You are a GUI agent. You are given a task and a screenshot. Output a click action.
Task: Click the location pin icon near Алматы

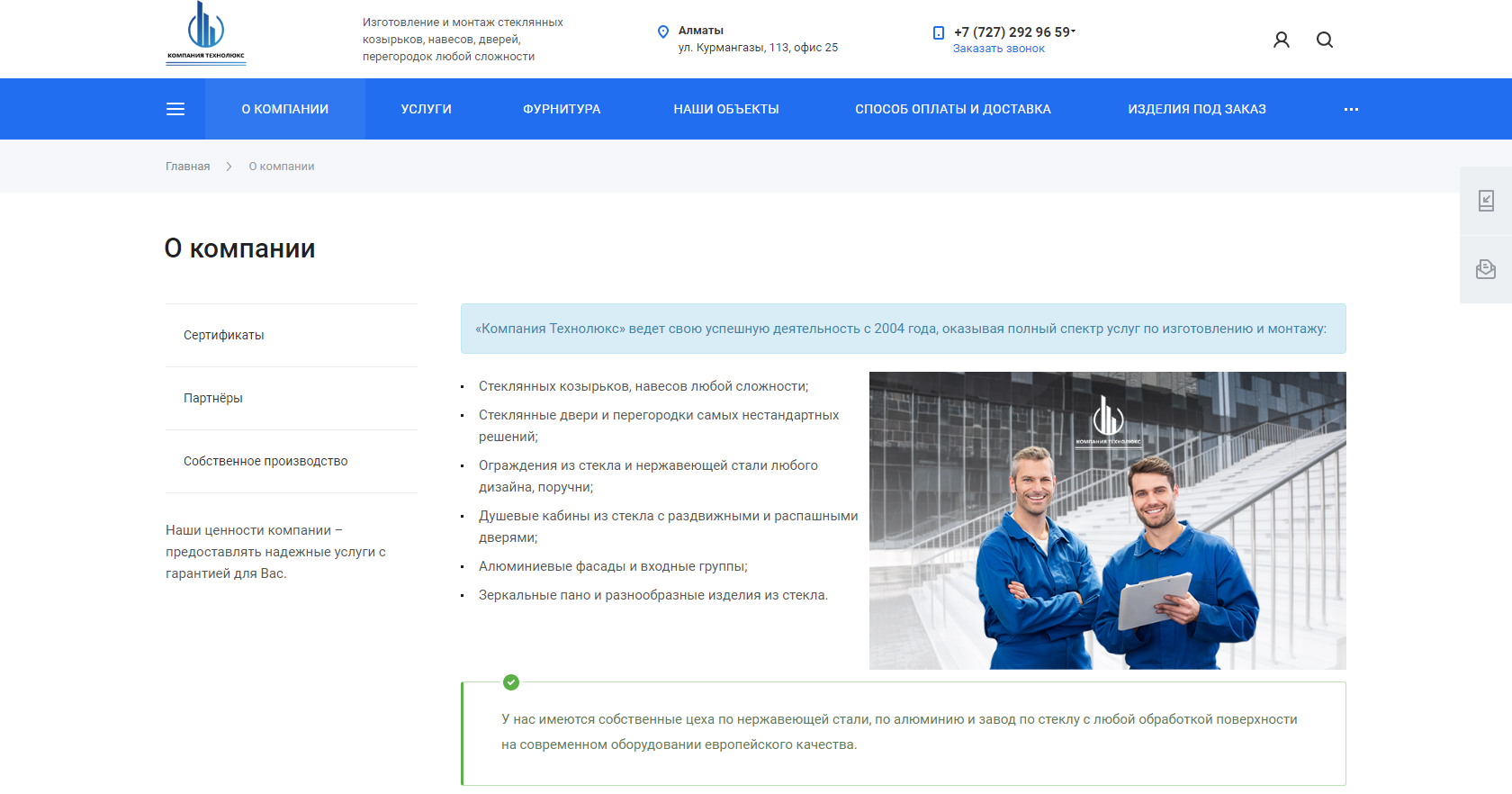pyautogui.click(x=663, y=32)
